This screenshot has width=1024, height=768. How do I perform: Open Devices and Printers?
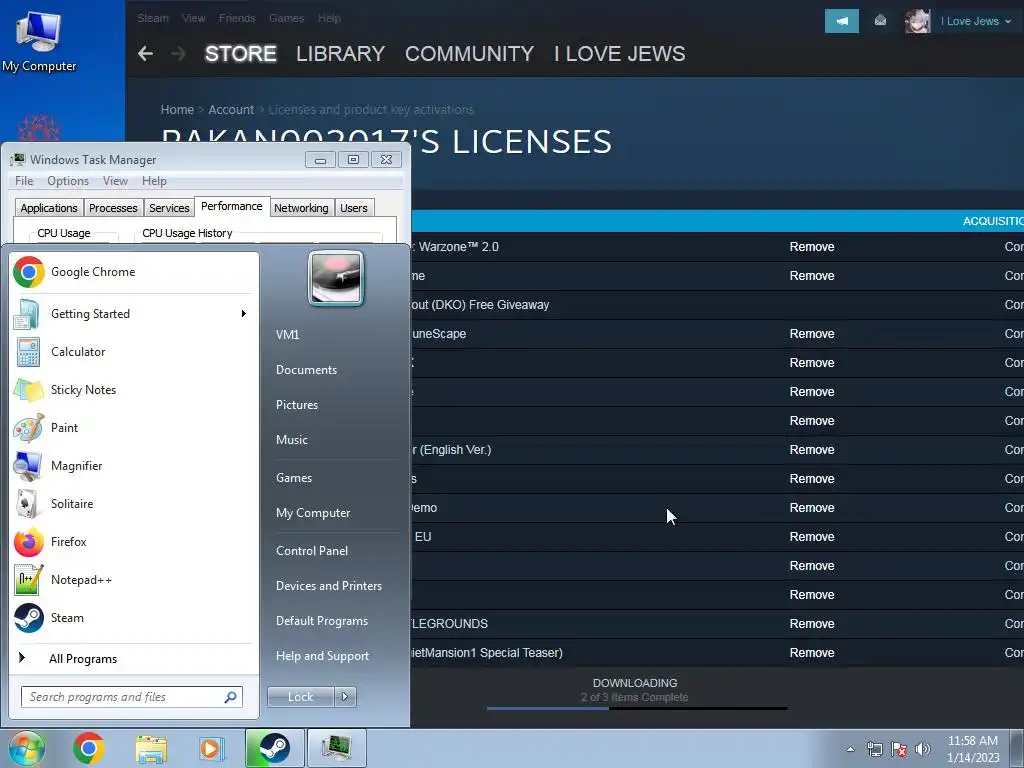tap(329, 586)
